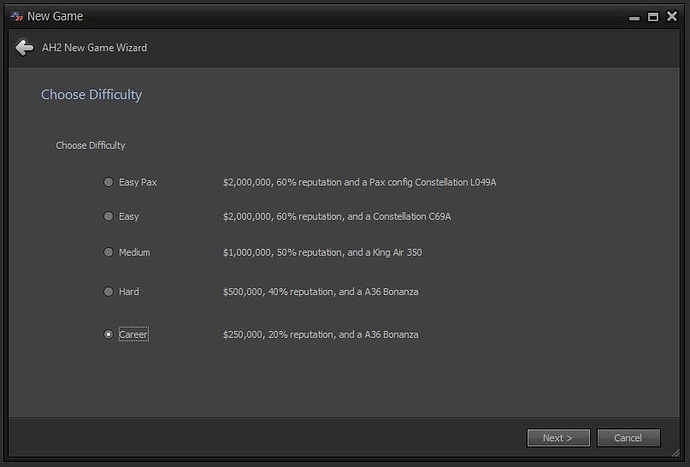The image size is (690, 467).
Task: Select the Easy Pax difficulty radio button
Action: (109, 182)
